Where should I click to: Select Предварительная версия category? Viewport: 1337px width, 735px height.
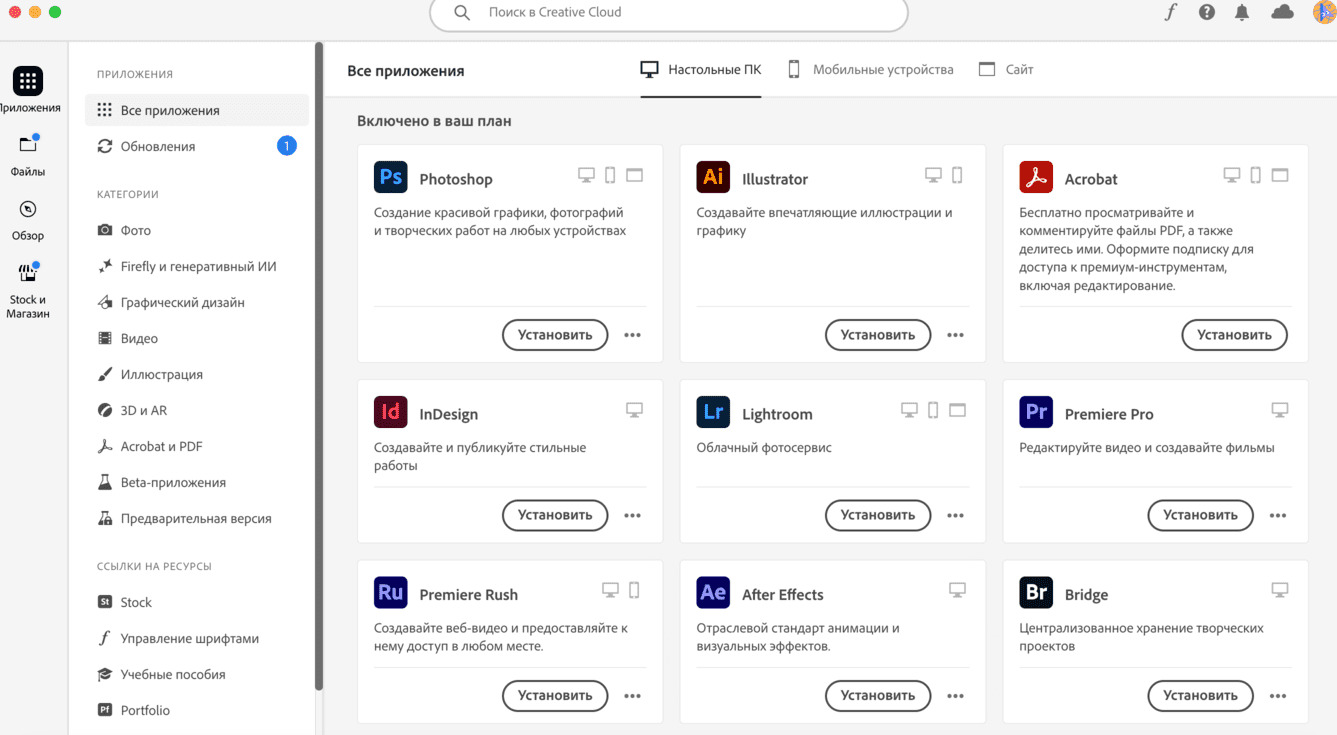[196, 518]
